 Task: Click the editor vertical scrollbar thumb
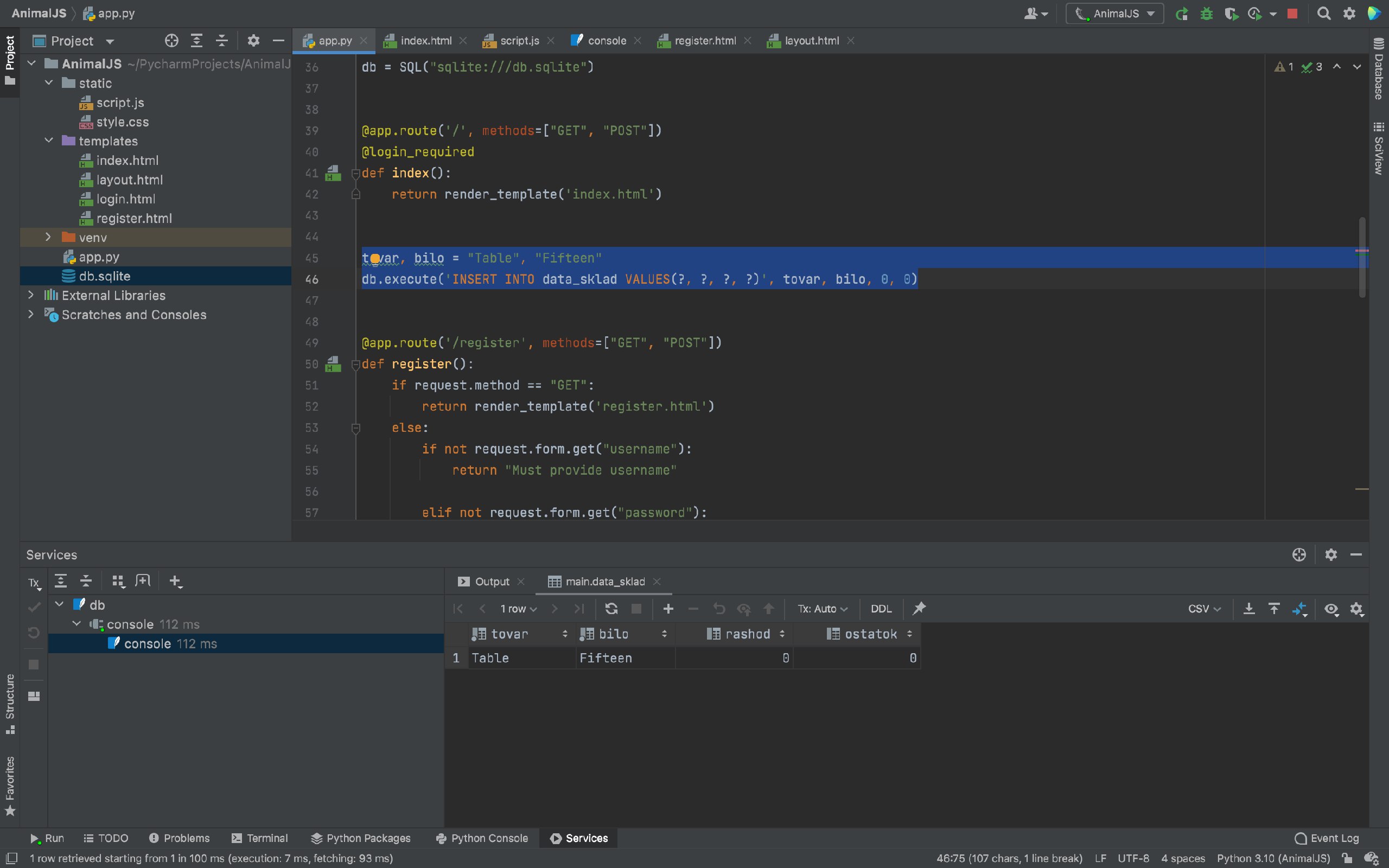1362,257
